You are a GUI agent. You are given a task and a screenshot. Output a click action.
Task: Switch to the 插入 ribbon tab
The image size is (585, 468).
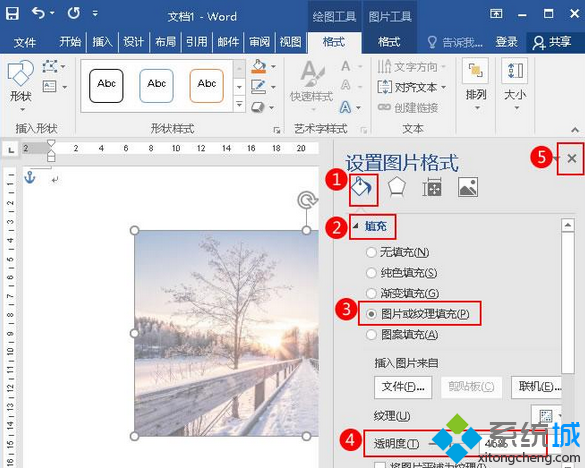pyautogui.click(x=102, y=42)
